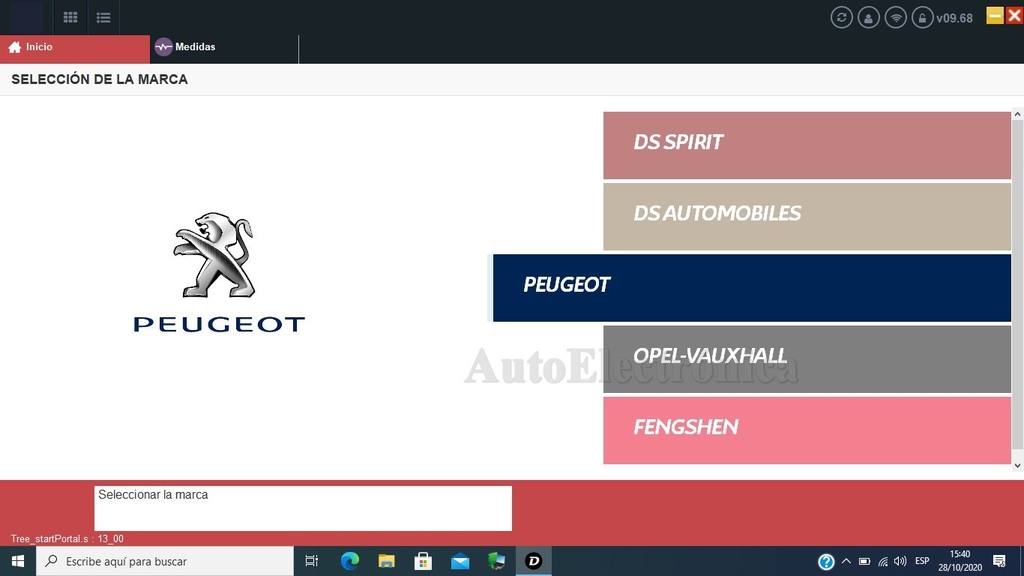Viewport: 1024px width, 576px height.
Task: Click the 'Seleccionar la marca' message box
Action: [x=303, y=508]
